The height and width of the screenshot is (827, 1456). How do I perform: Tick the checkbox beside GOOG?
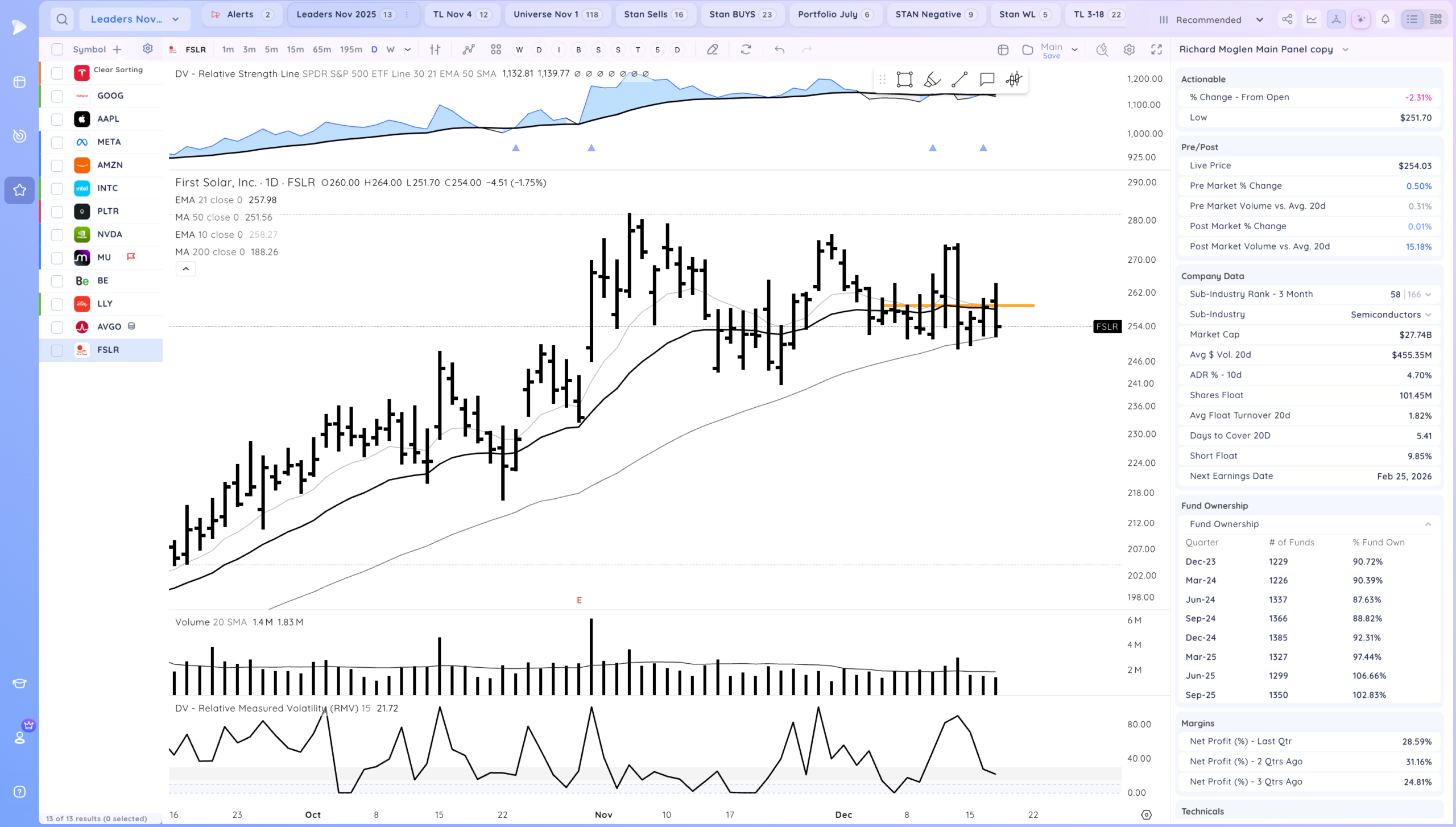click(x=57, y=96)
